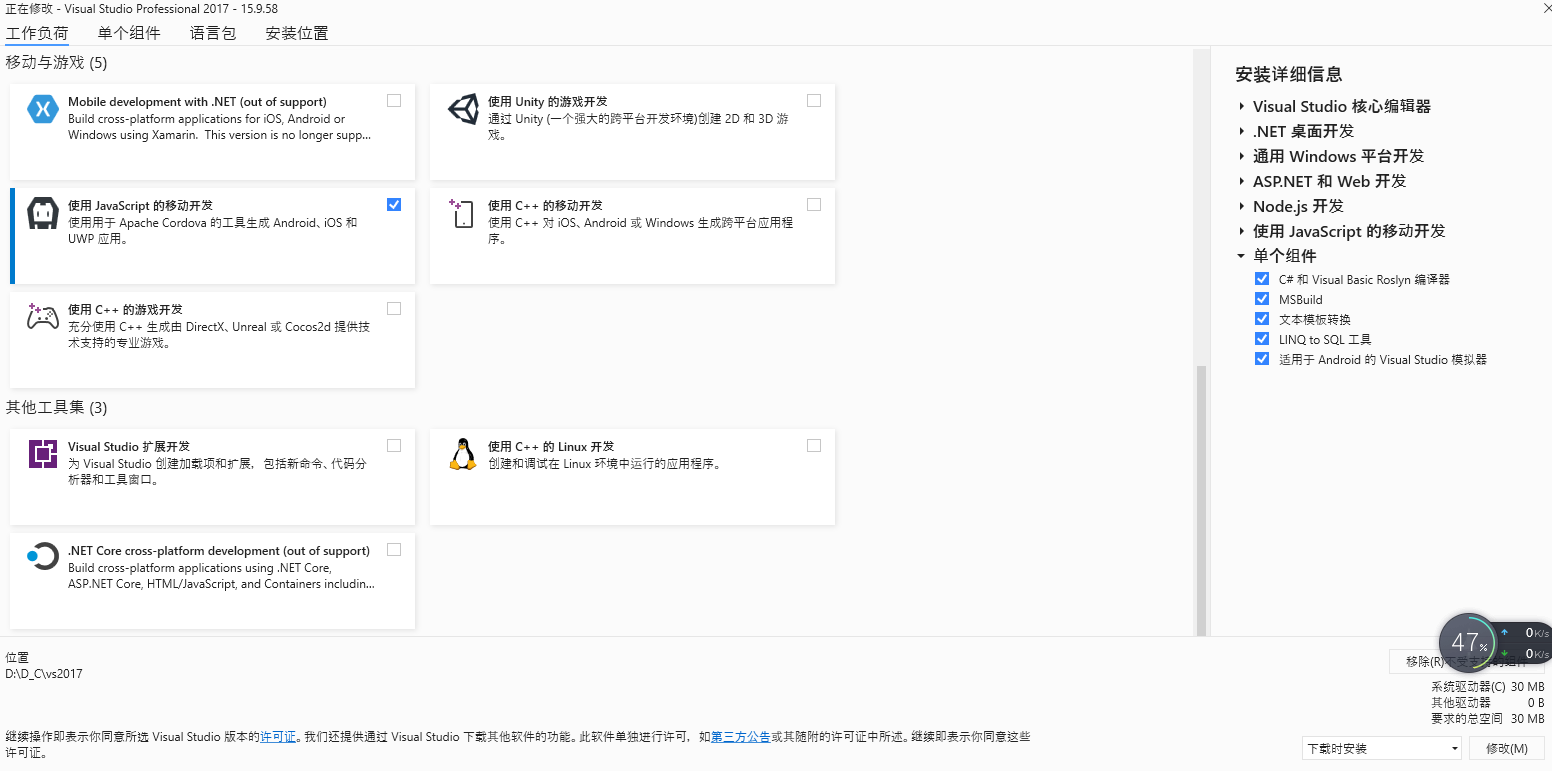Screen dimensions: 1552x771
Task: Open the 许可证 license link
Action: [x=278, y=737]
